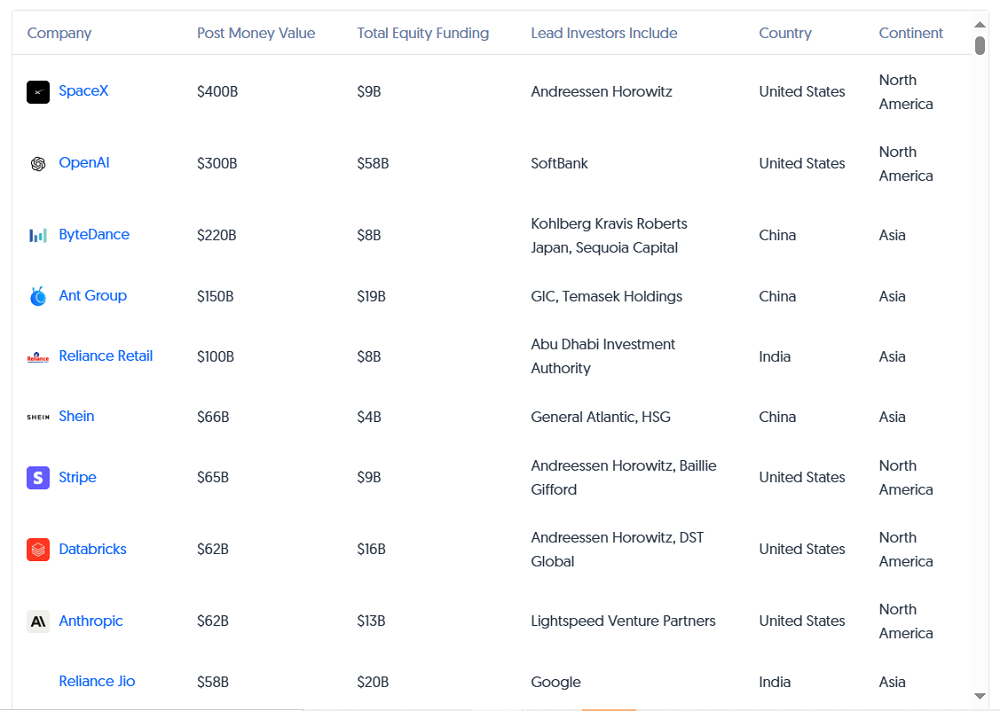Click the Reliance Retail logo icon
This screenshot has width=1000, height=711.
(x=38, y=357)
